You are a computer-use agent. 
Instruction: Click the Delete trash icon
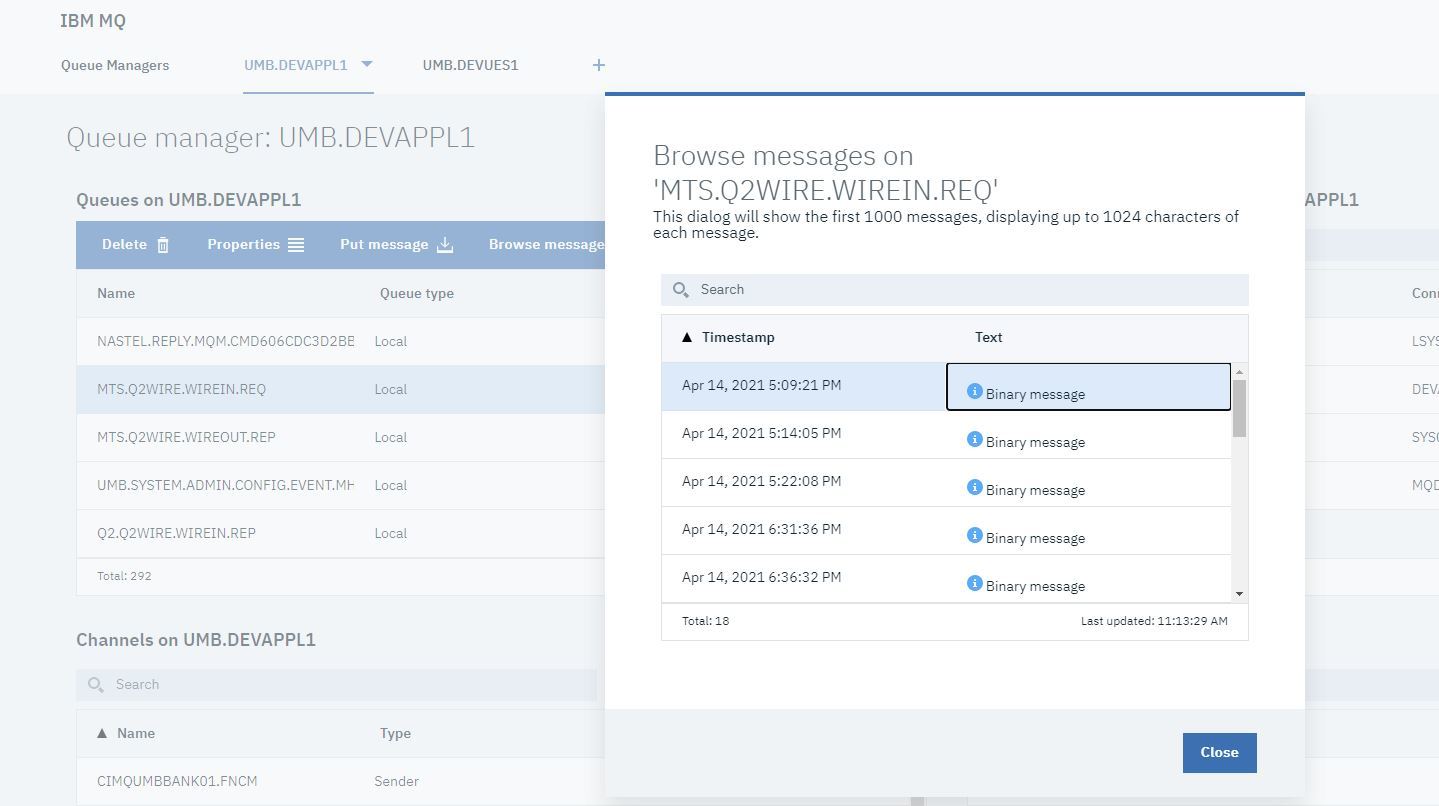(x=163, y=245)
